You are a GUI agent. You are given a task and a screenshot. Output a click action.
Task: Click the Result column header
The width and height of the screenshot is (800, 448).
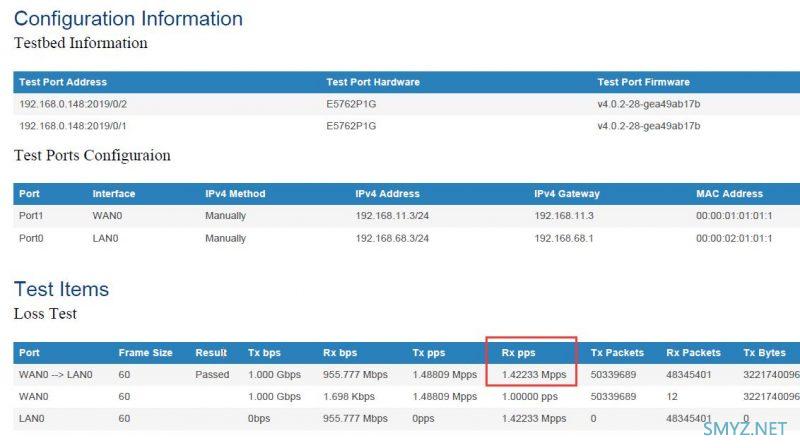[211, 353]
